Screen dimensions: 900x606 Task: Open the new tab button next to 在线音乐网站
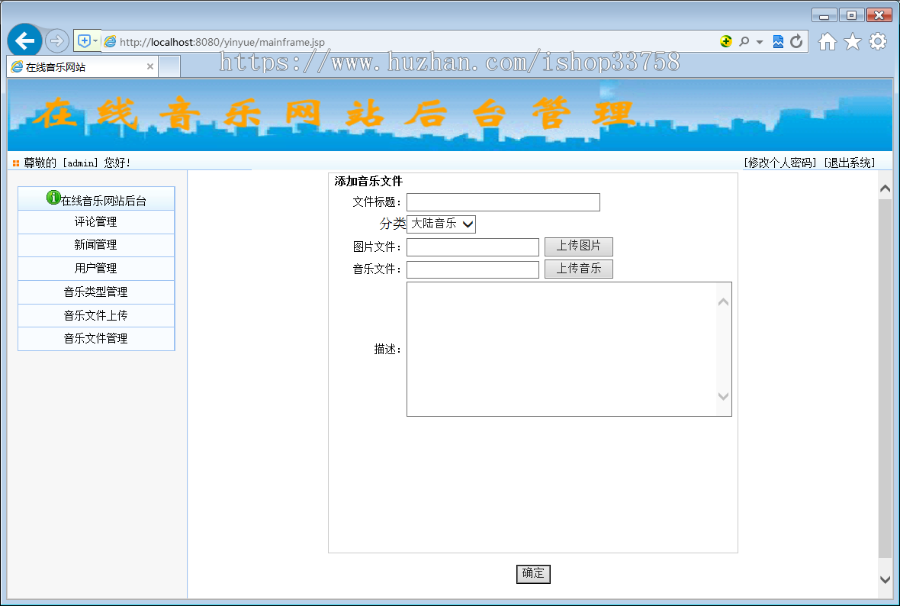[x=170, y=66]
